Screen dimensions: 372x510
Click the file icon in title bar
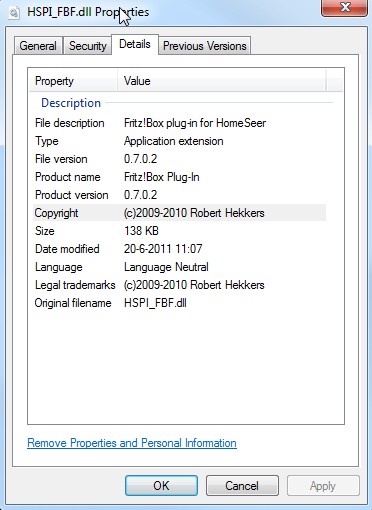tap(14, 13)
